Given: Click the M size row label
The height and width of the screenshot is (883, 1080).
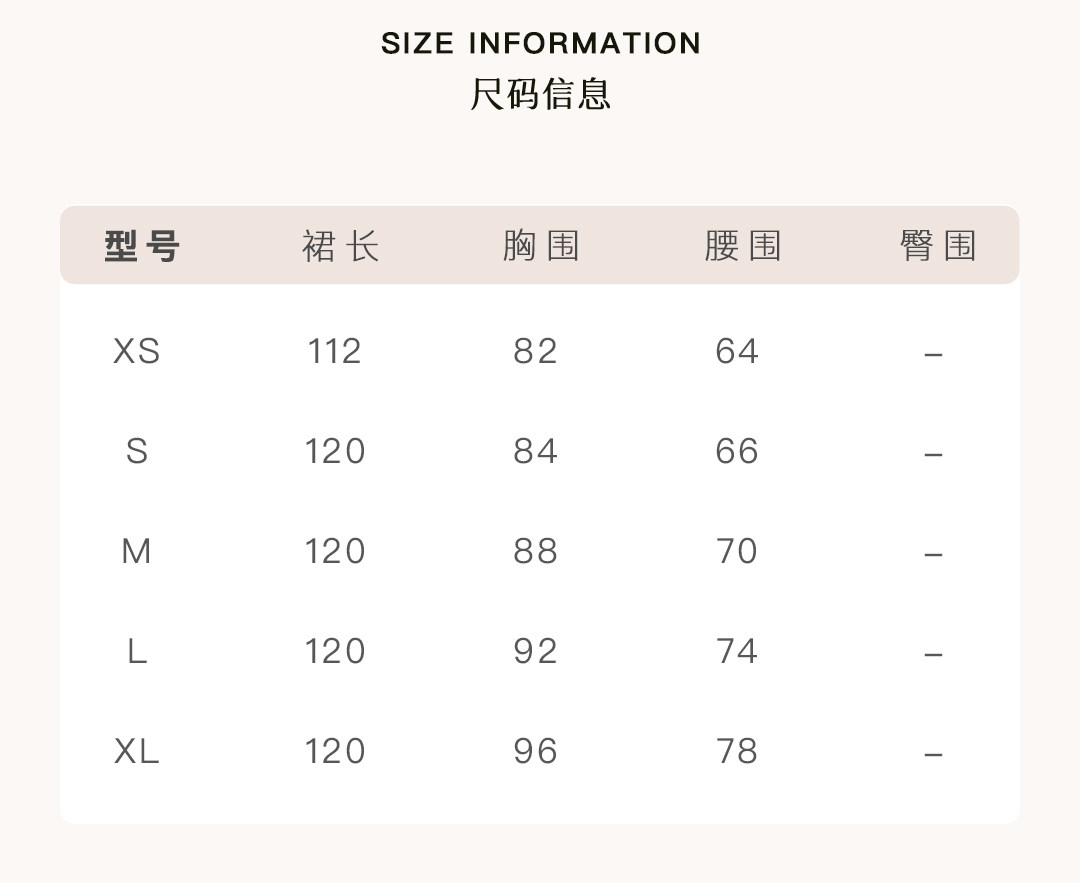Looking at the screenshot, I should click(x=137, y=552).
